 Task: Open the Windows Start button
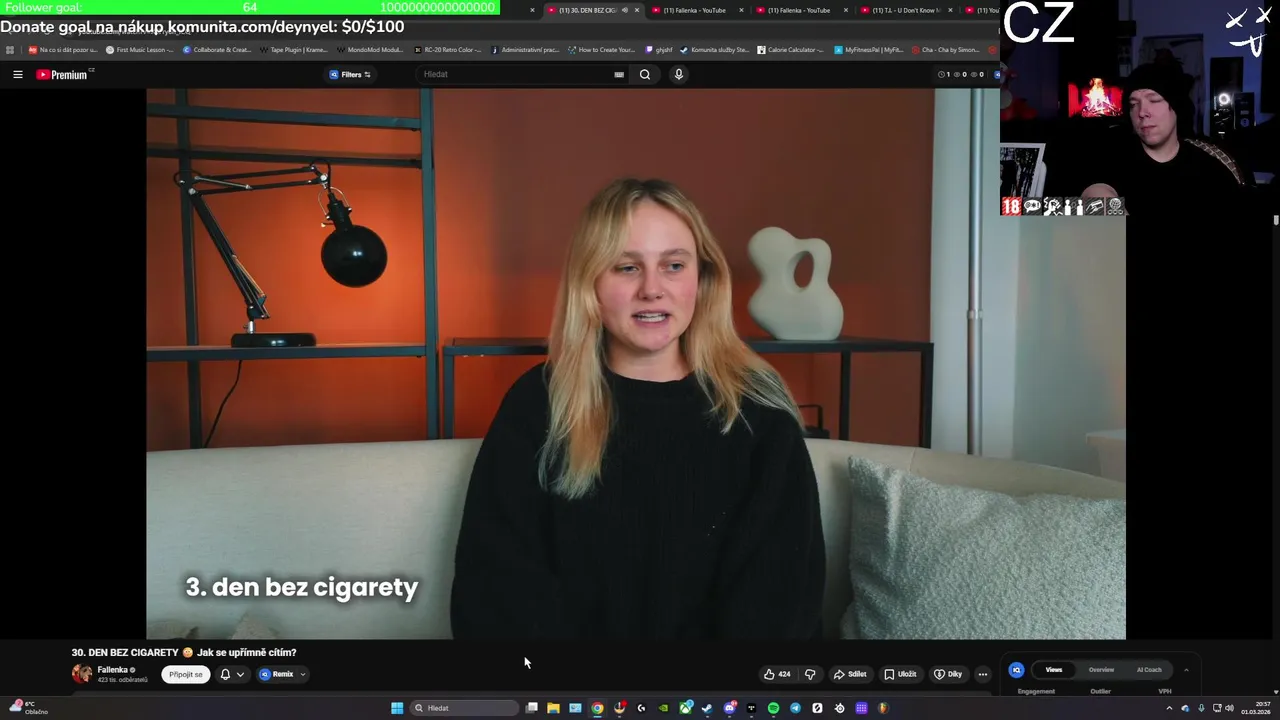coord(397,708)
